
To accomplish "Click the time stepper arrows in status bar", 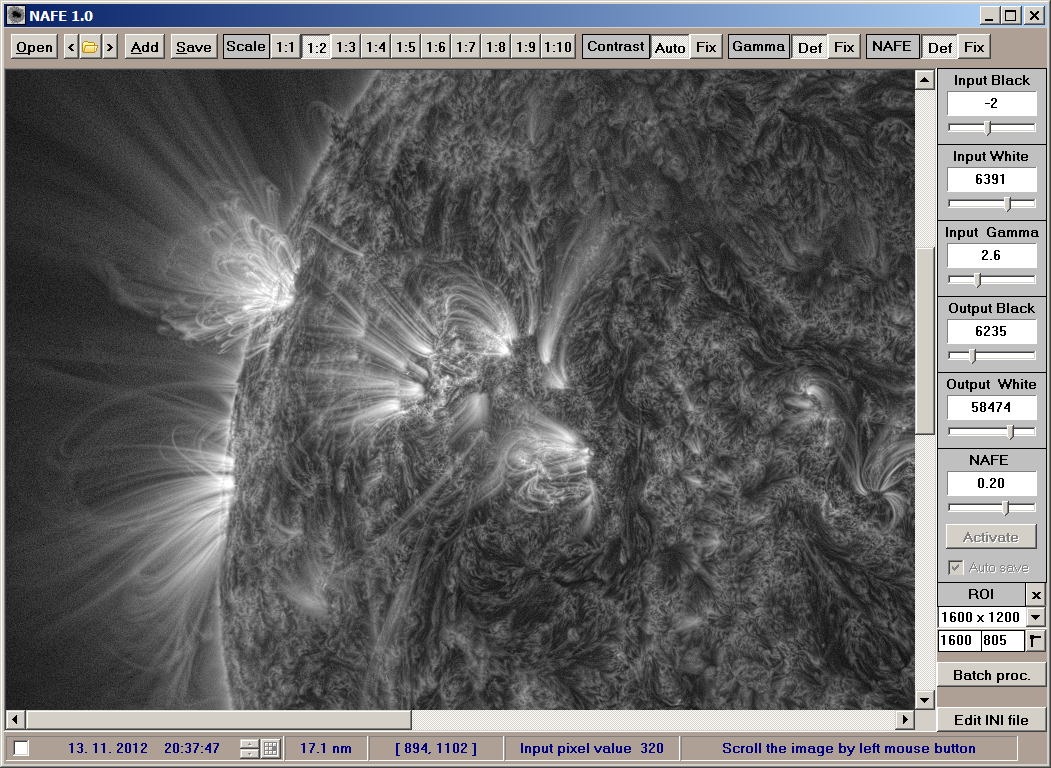I will click(x=249, y=748).
